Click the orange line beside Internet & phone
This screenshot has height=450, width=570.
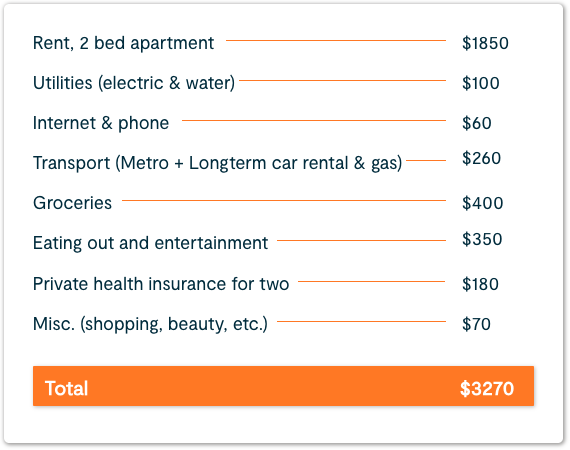click(314, 120)
